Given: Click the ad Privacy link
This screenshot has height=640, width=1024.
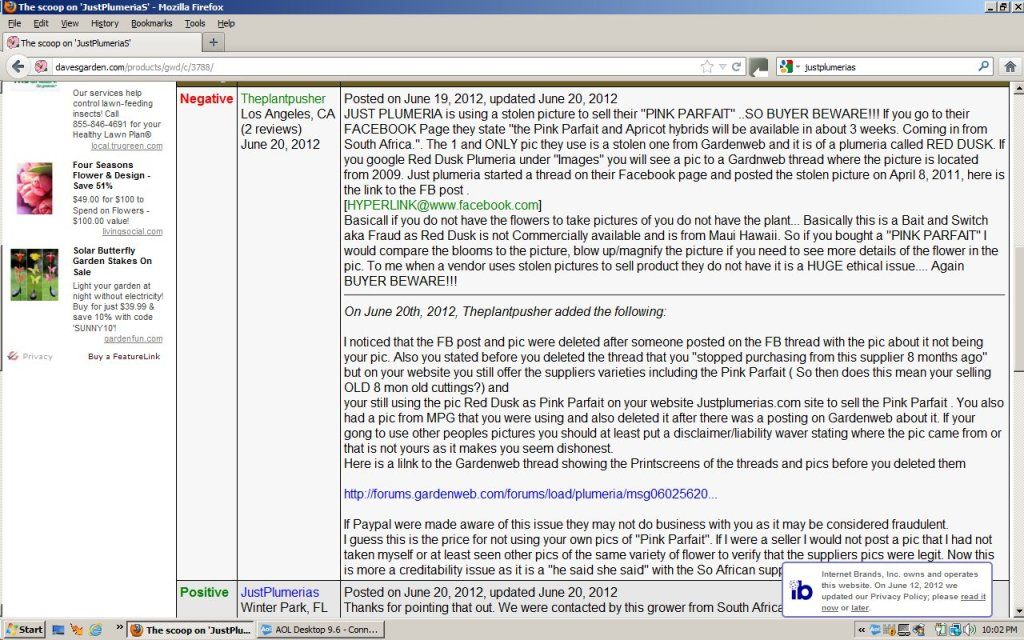Looking at the screenshot, I should coord(37,357).
